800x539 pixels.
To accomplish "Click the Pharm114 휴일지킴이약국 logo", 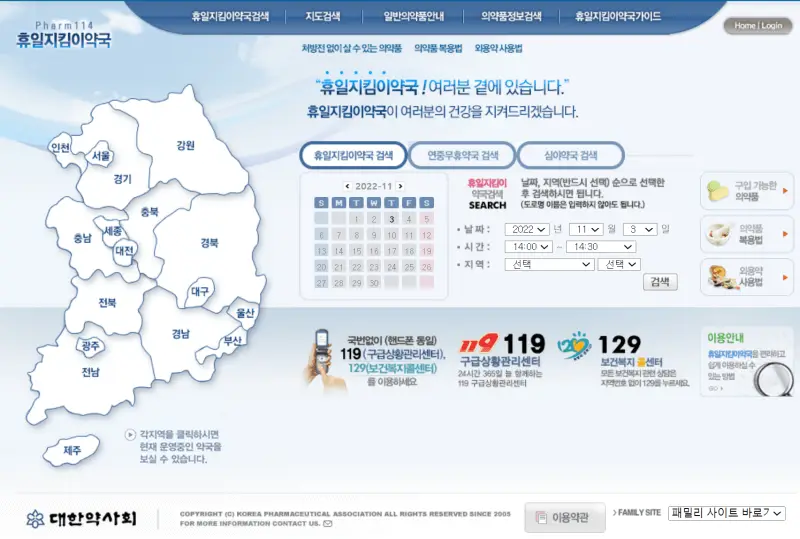I will [x=64, y=35].
